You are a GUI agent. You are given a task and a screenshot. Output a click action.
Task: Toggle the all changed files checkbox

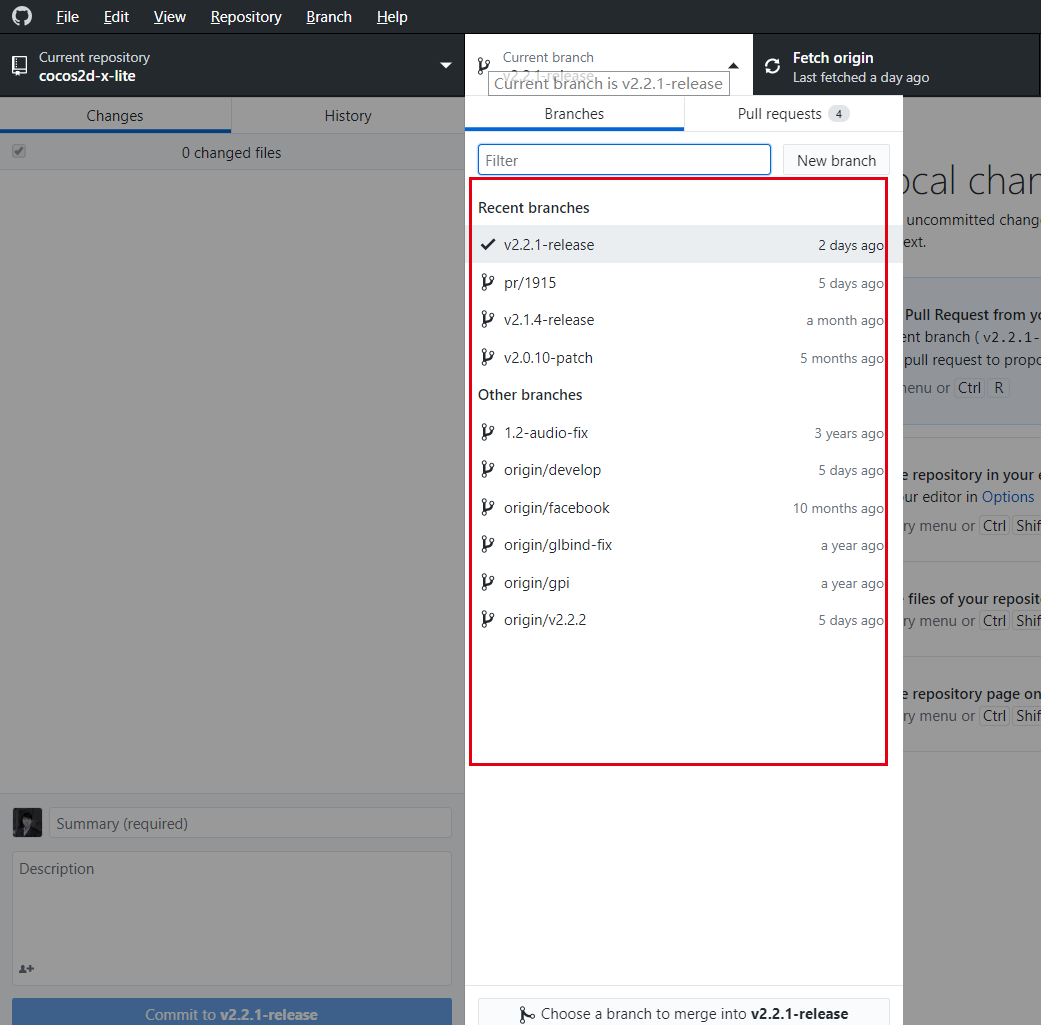pos(19,151)
